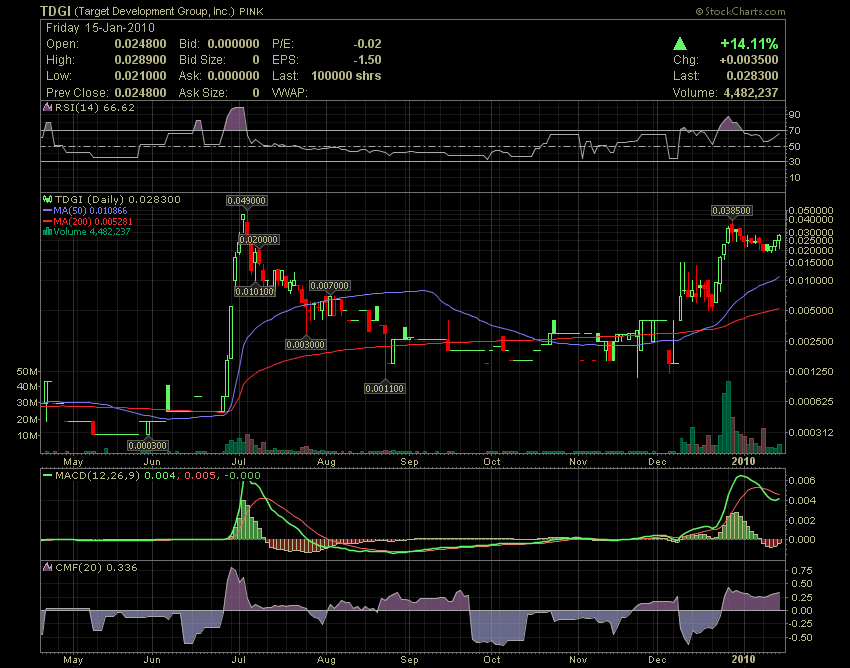Viewport: 850px width, 668px height.
Task: Click the 0.038500 recent high annotation
Action: pos(732,211)
